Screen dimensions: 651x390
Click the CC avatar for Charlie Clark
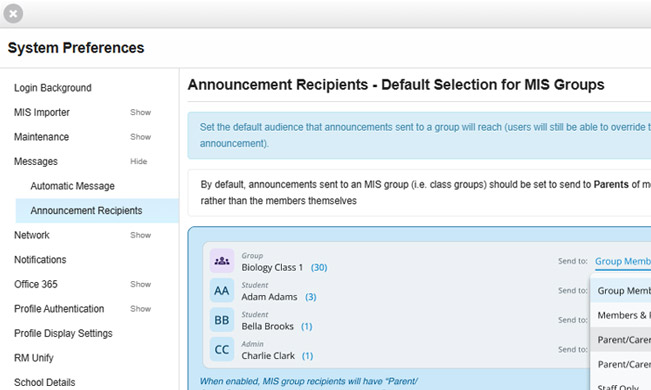pyautogui.click(x=222, y=349)
